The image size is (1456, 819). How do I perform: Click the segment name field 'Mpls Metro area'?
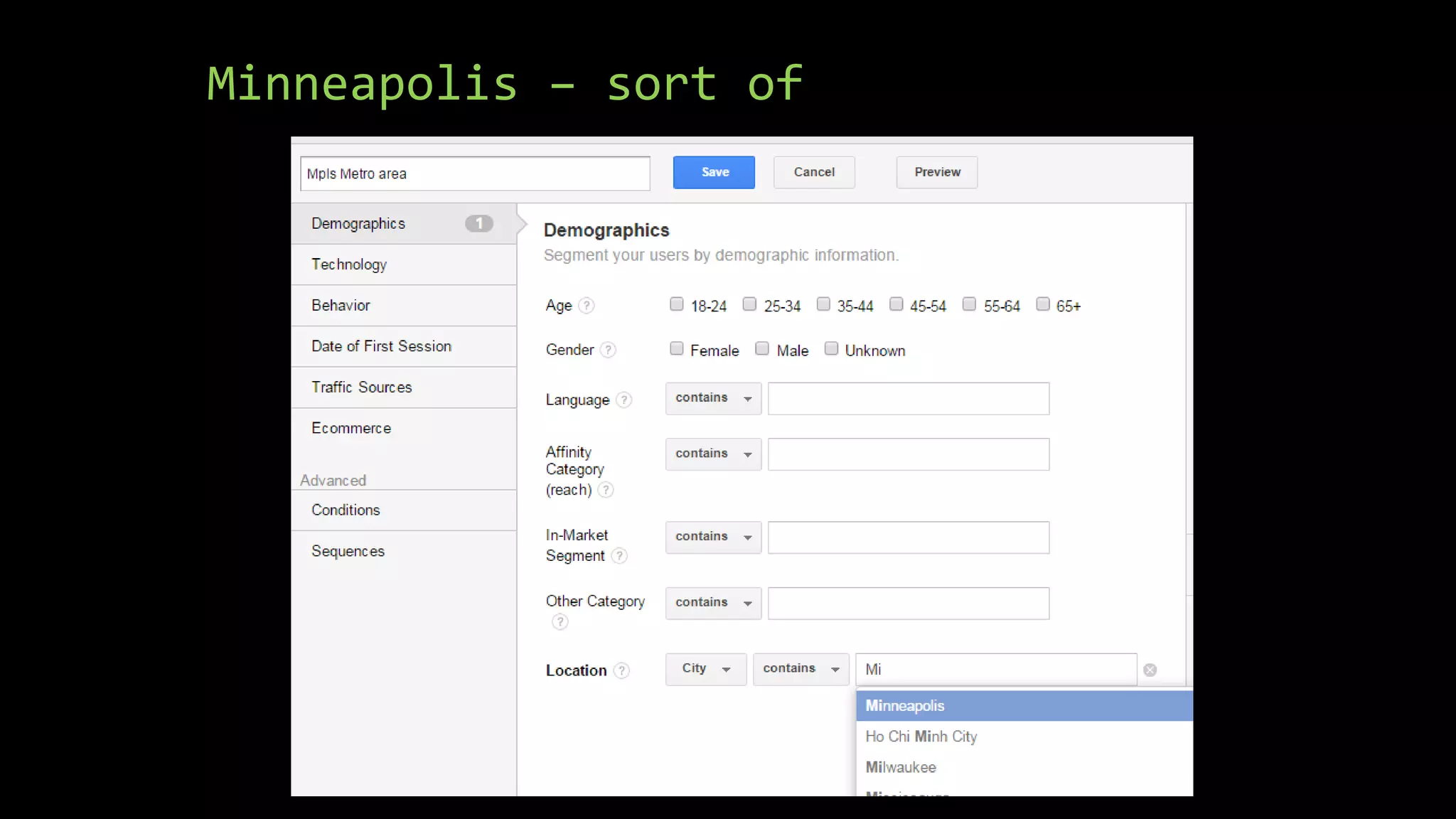(x=475, y=174)
